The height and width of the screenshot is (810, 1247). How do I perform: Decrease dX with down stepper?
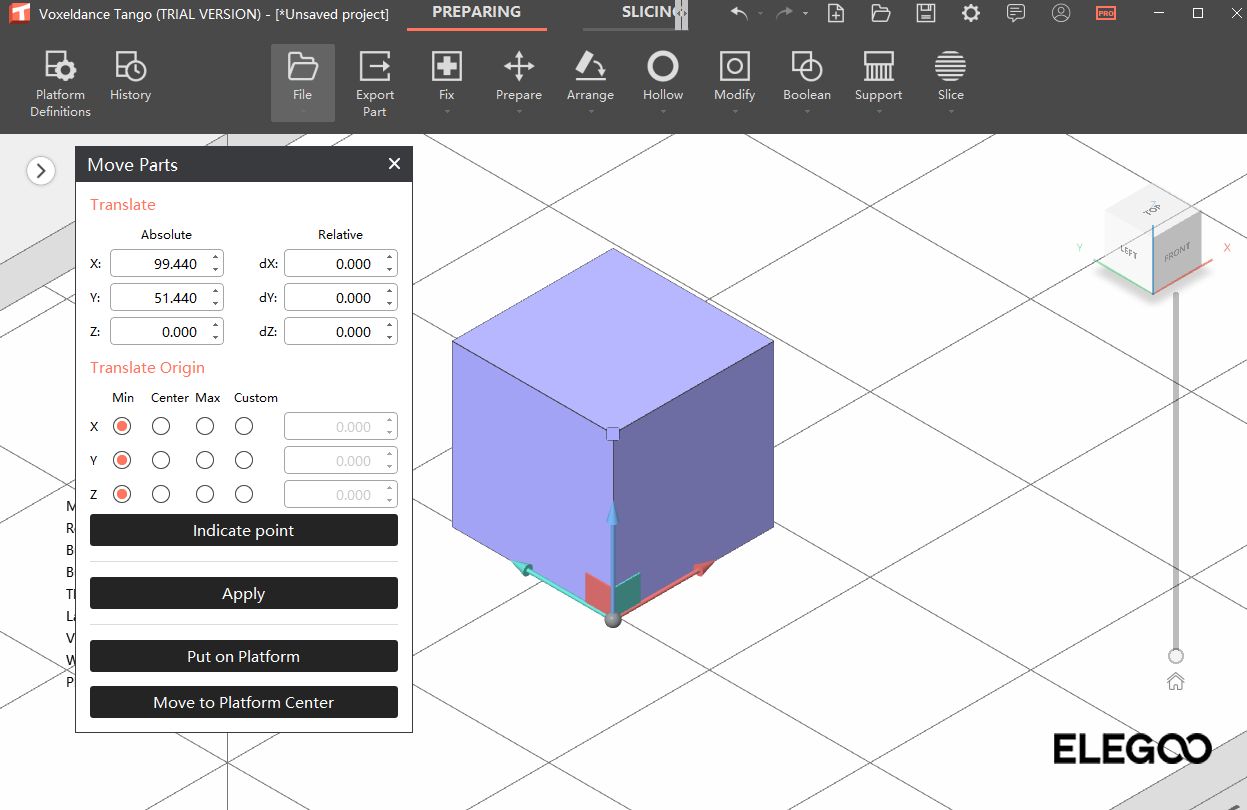390,271
